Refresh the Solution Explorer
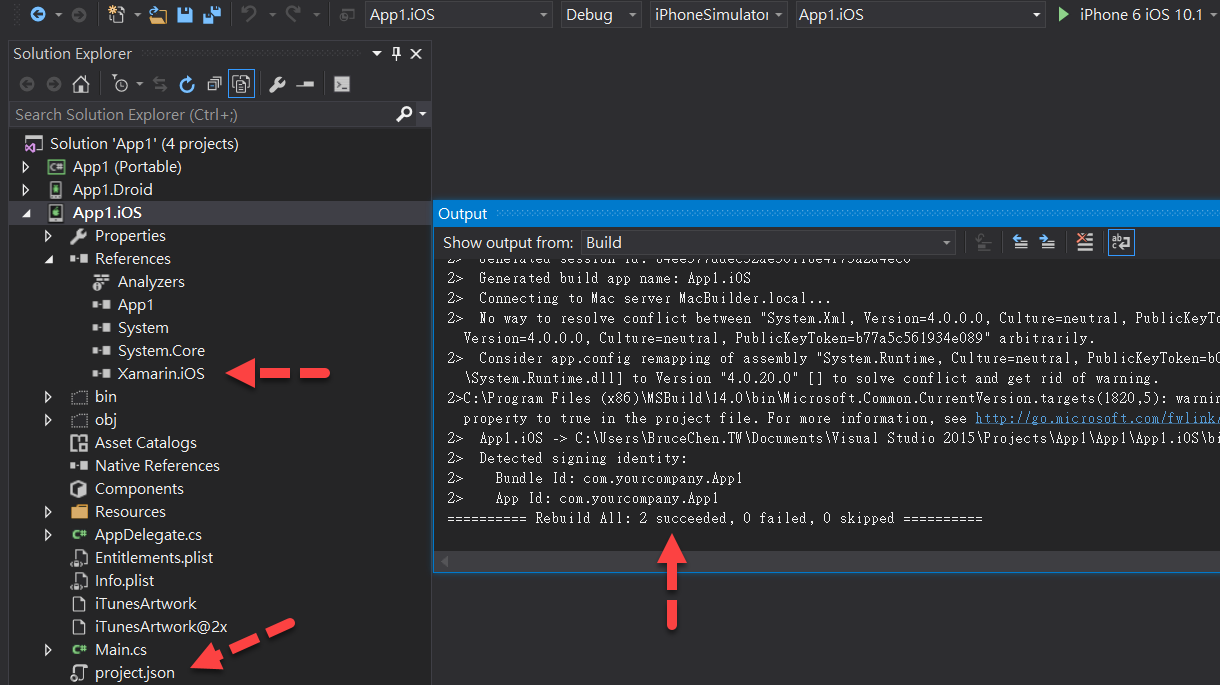This screenshot has height=685, width=1220. click(187, 84)
